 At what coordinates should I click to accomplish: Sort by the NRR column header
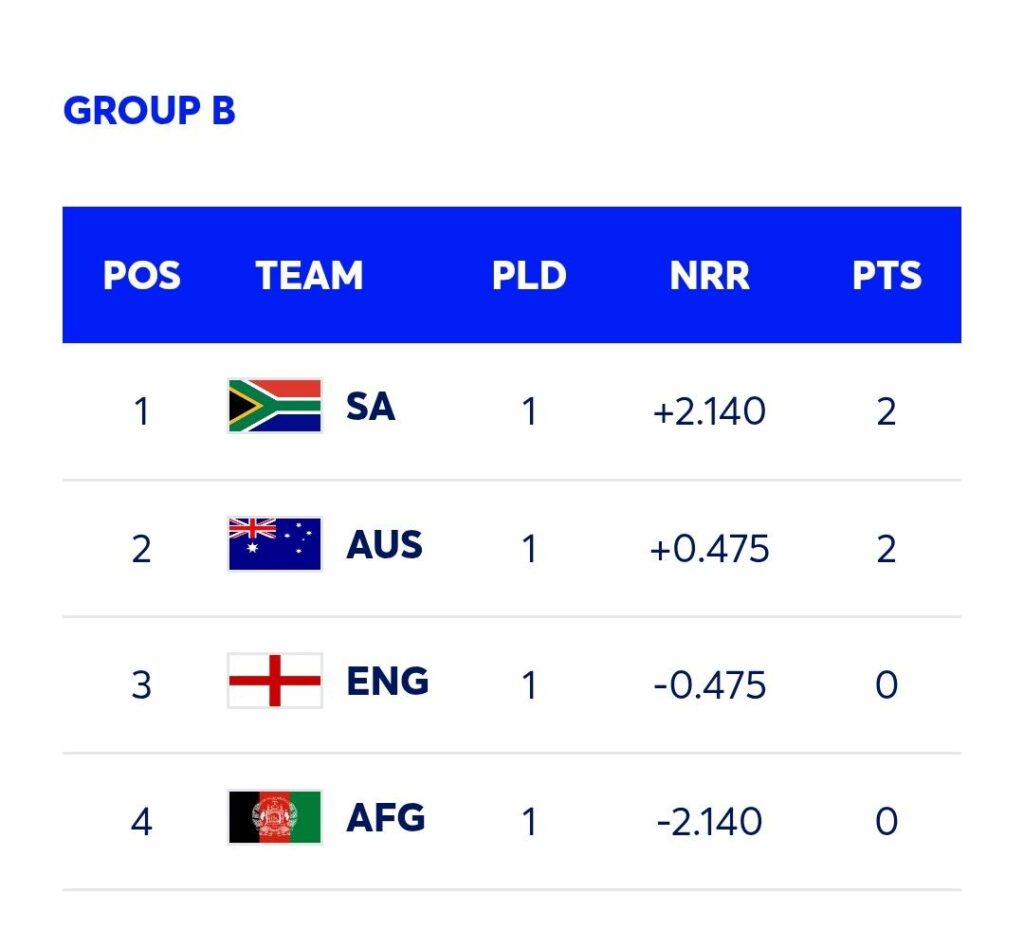tap(709, 275)
